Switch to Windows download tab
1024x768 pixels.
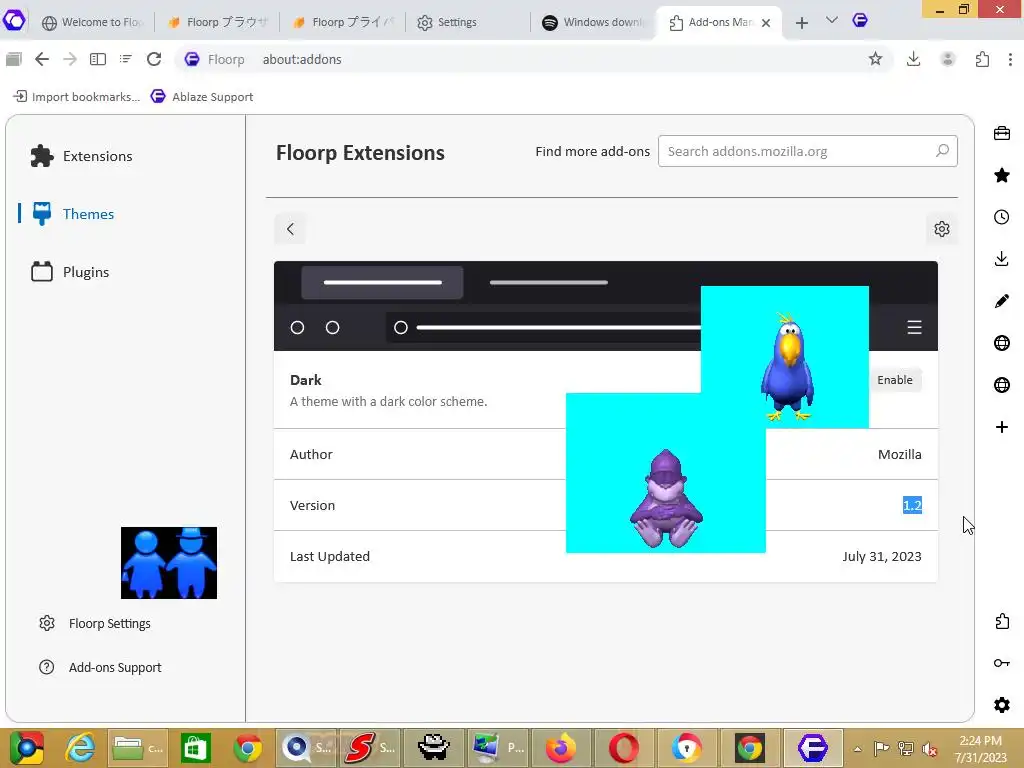(594, 22)
